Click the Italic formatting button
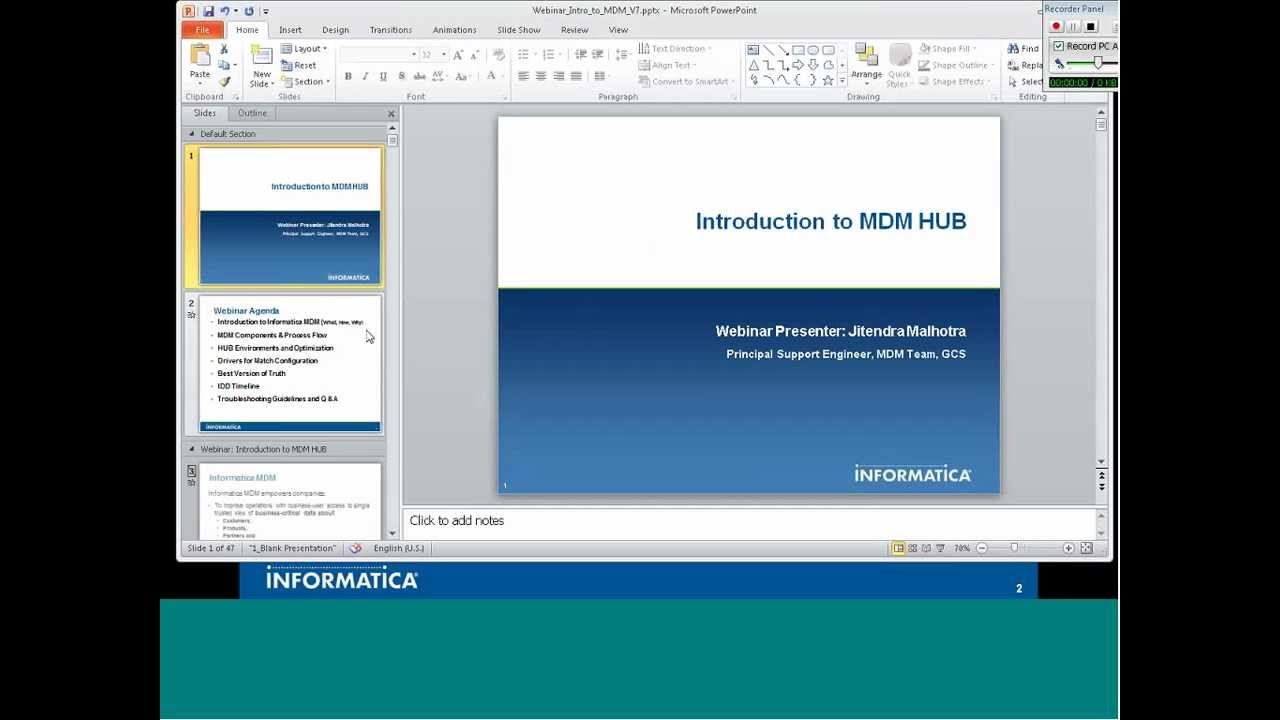This screenshot has width=1280, height=720. 365,77
